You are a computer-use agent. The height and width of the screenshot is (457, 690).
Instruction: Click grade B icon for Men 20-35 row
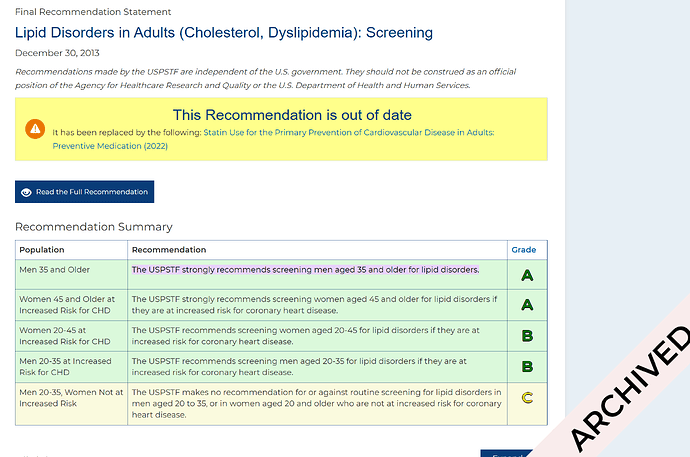click(527, 367)
